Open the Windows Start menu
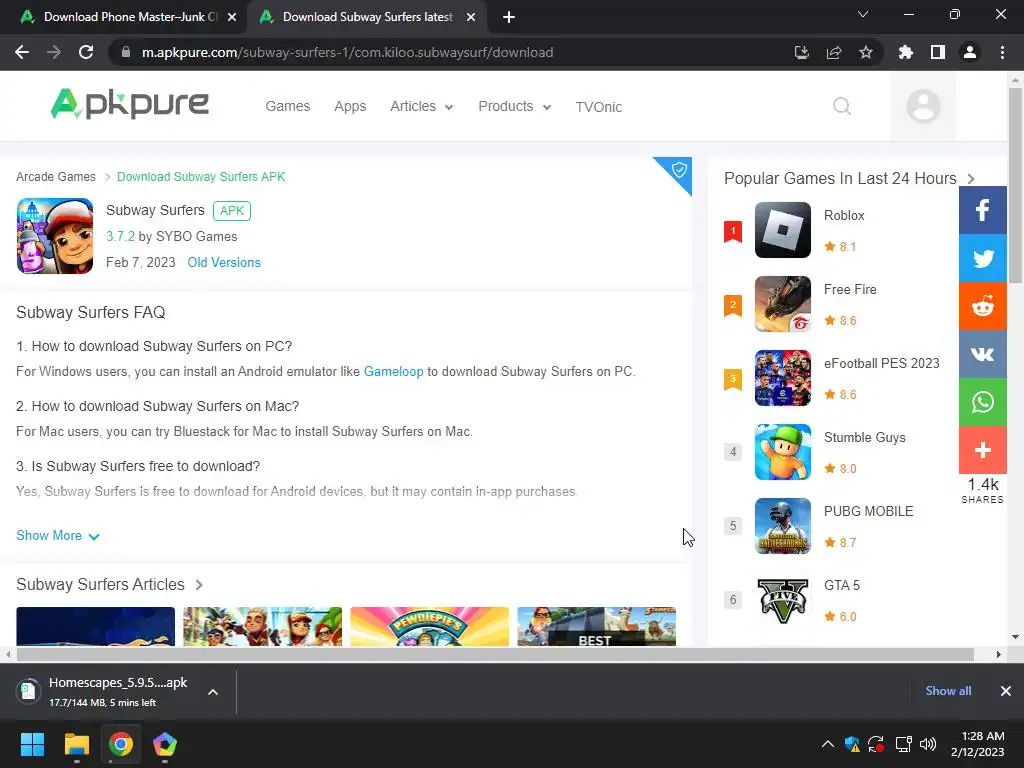 (x=32, y=744)
